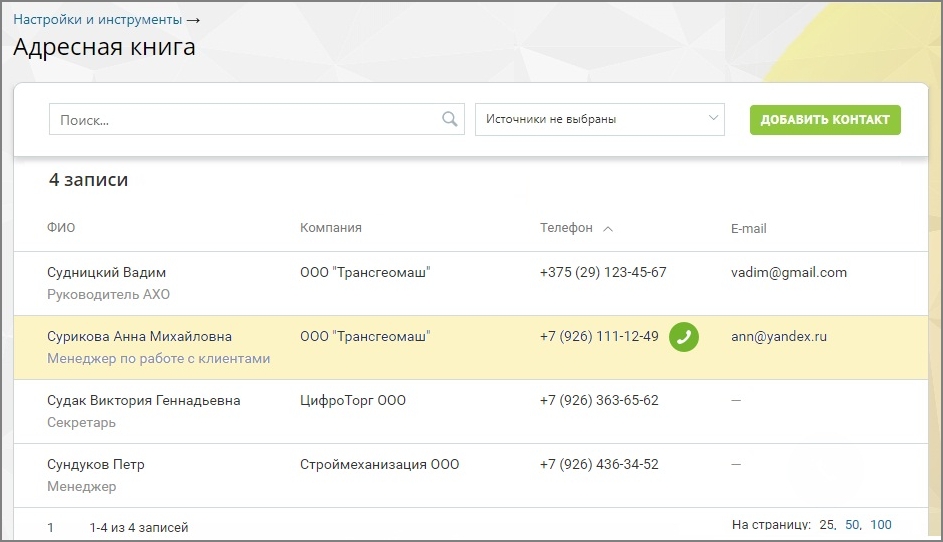Select contact Судницкий Вадим
The width and height of the screenshot is (943, 542).
(x=106, y=273)
